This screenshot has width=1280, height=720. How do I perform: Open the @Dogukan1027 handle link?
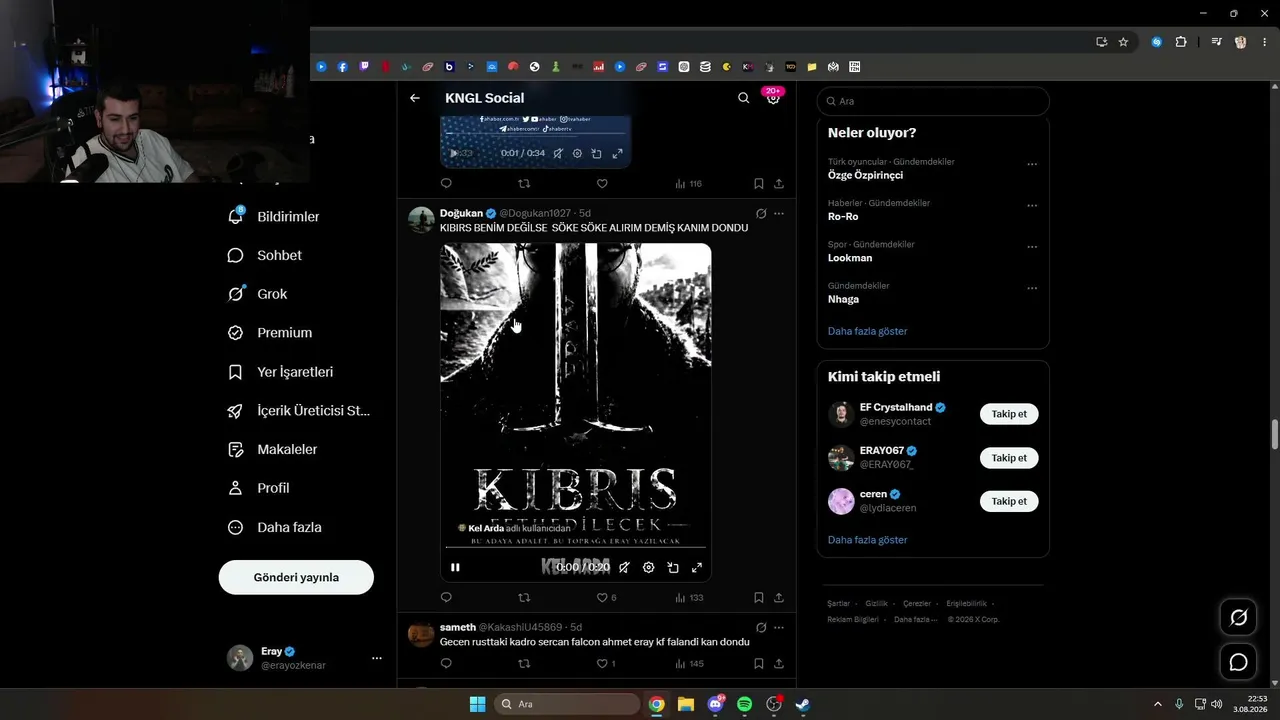[x=535, y=213]
